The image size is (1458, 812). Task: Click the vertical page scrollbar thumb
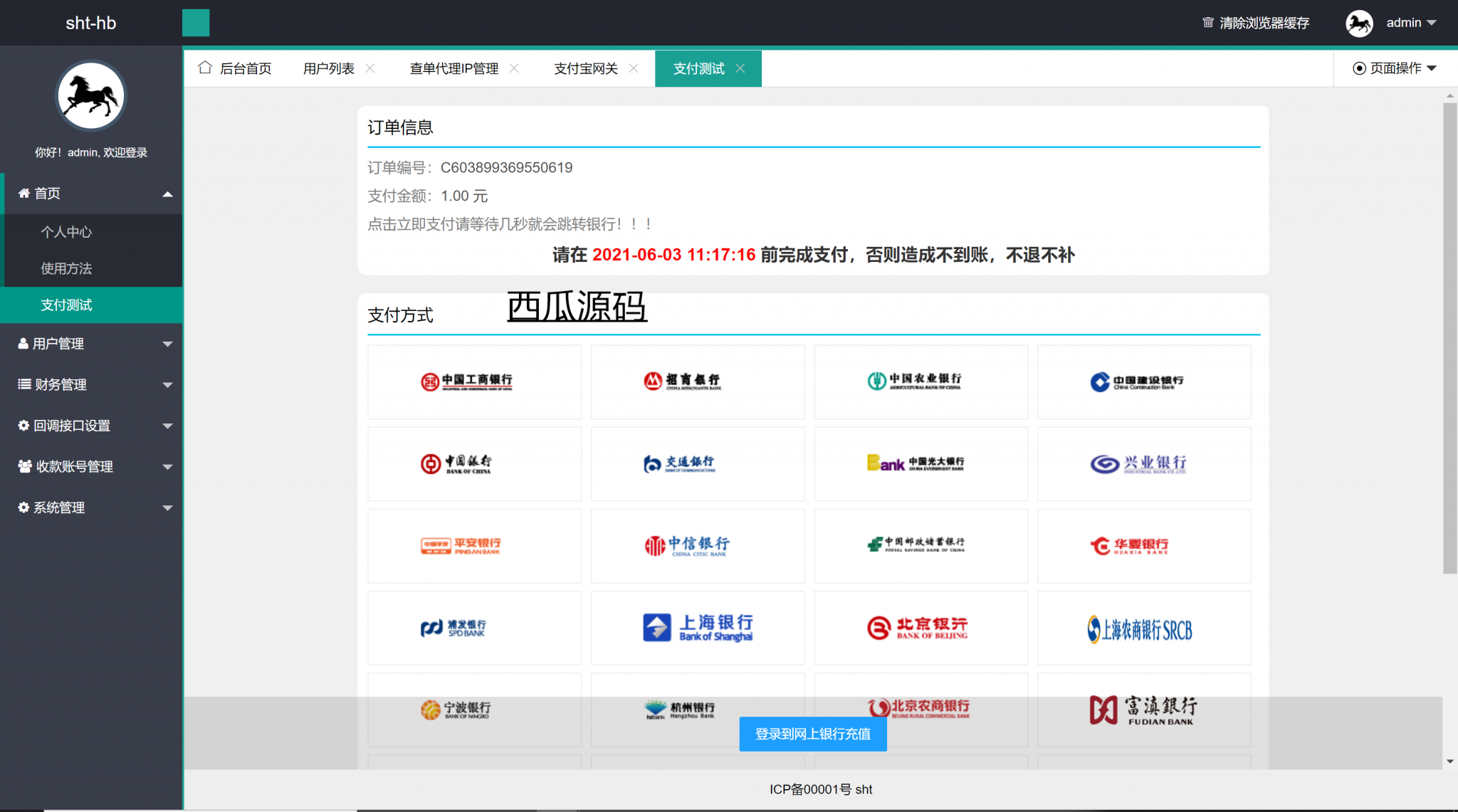tap(1450, 338)
